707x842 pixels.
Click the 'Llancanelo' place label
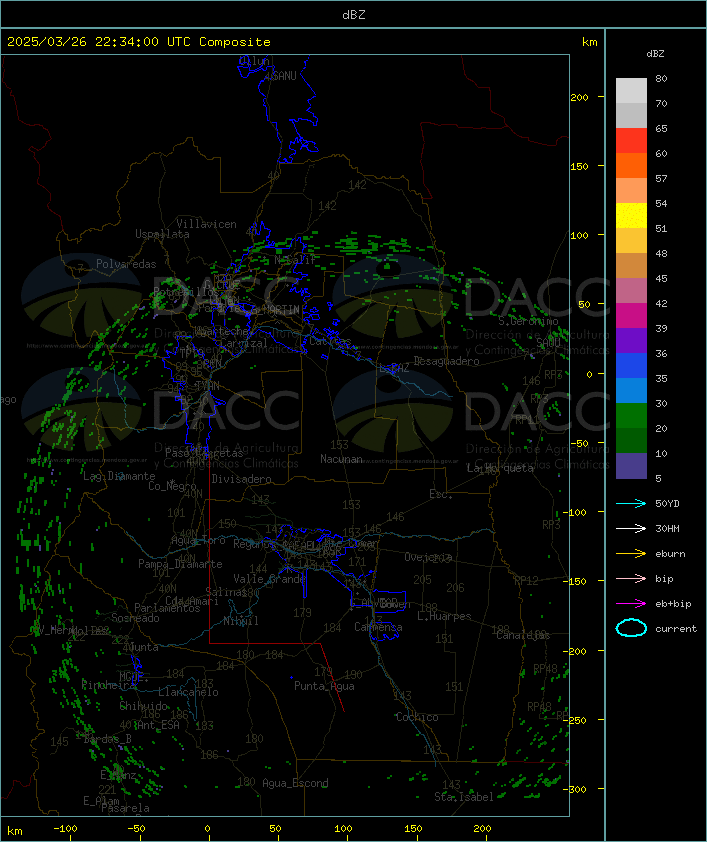point(188,692)
